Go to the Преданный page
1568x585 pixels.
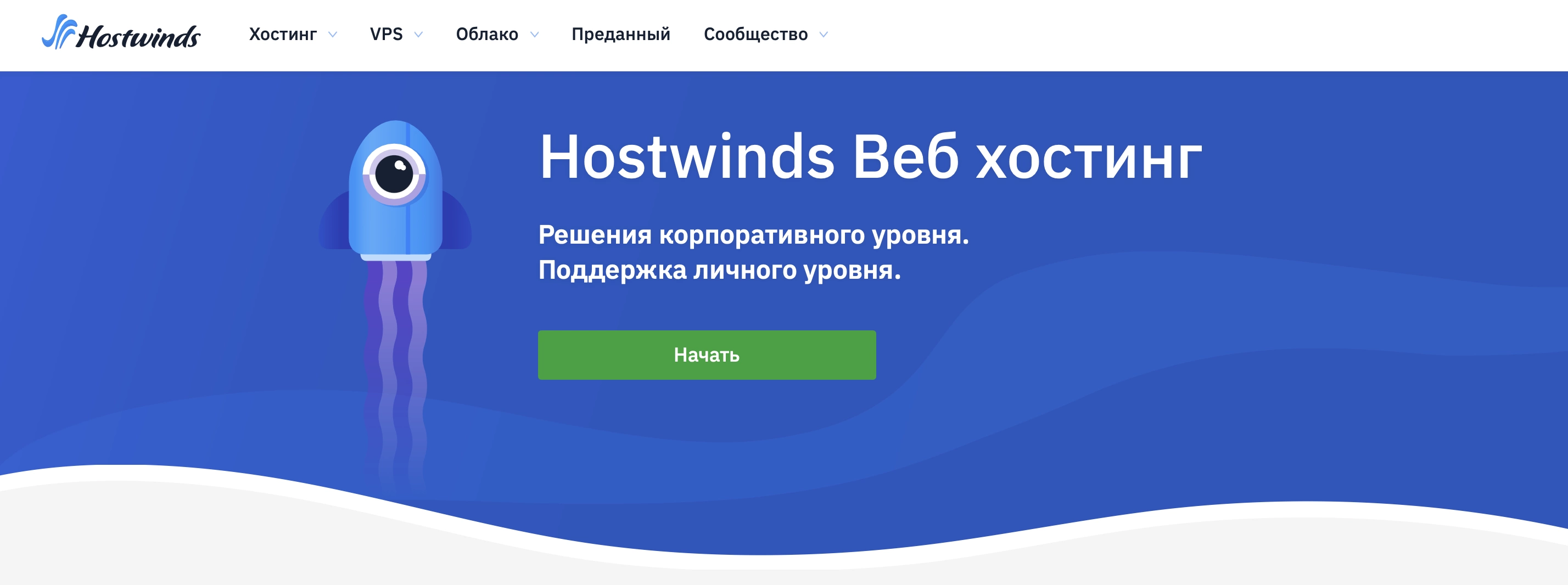(x=621, y=34)
